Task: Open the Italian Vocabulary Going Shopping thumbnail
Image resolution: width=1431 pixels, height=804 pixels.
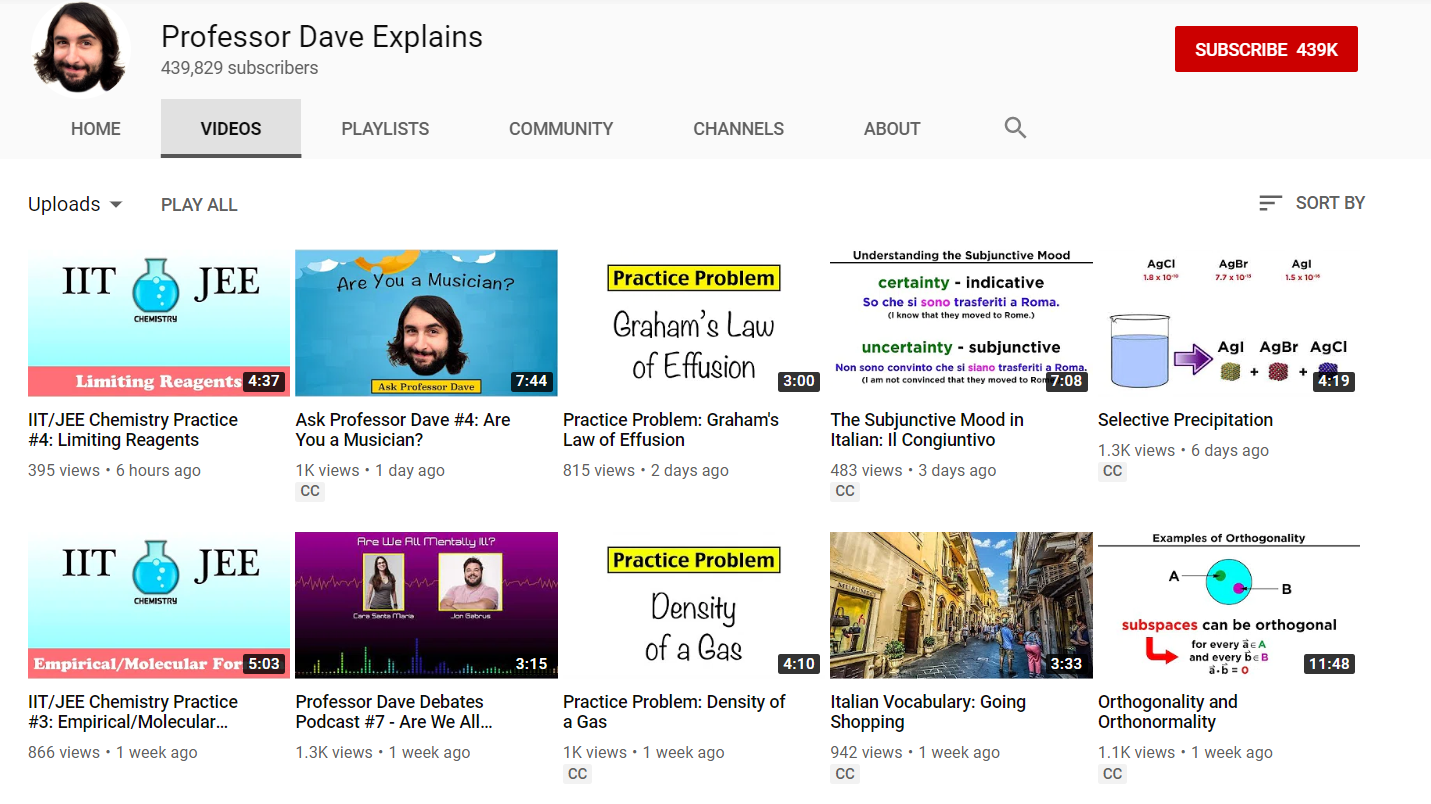Action: [x=961, y=605]
